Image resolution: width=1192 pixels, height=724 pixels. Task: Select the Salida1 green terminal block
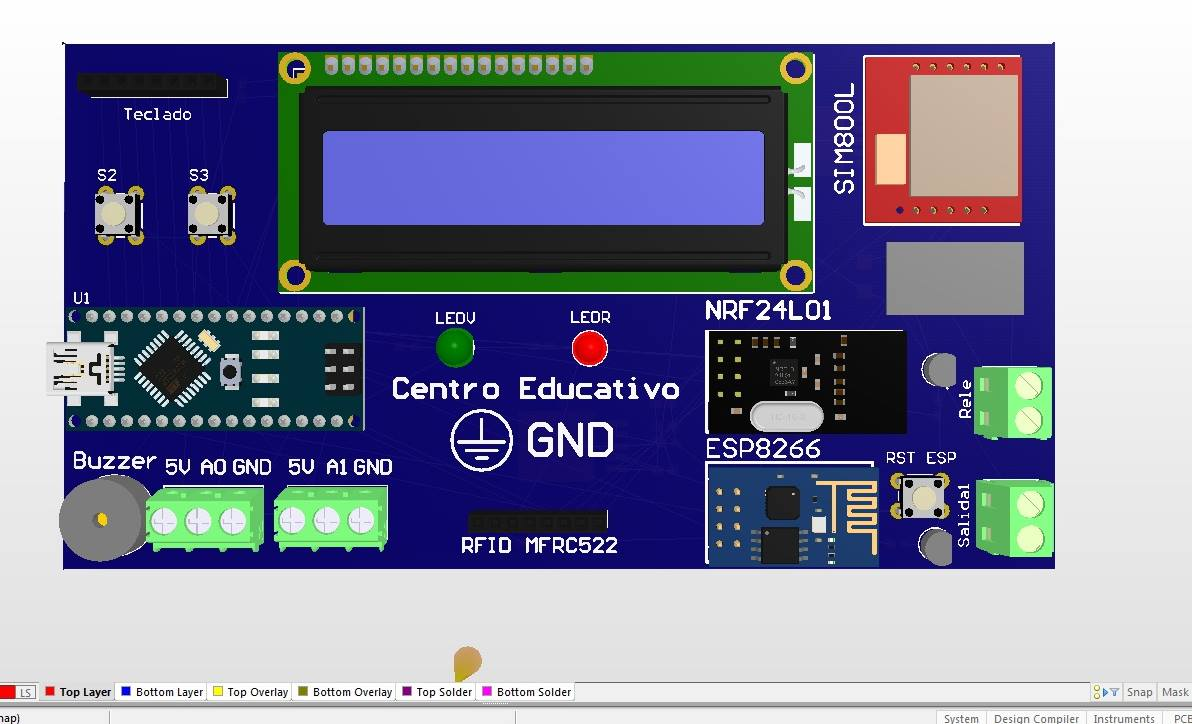1015,517
